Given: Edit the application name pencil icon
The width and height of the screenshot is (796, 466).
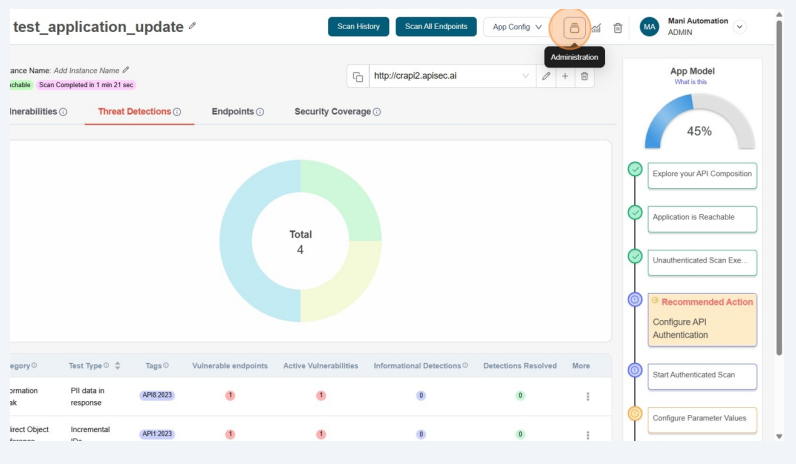Looking at the screenshot, I should [x=192, y=26].
